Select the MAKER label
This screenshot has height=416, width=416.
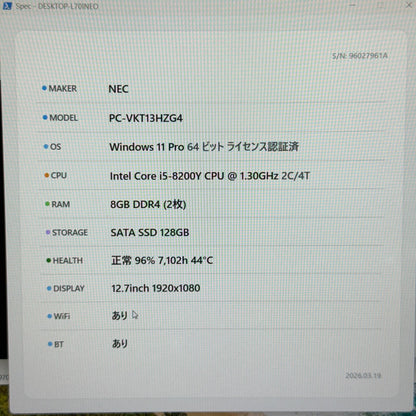(x=63, y=88)
